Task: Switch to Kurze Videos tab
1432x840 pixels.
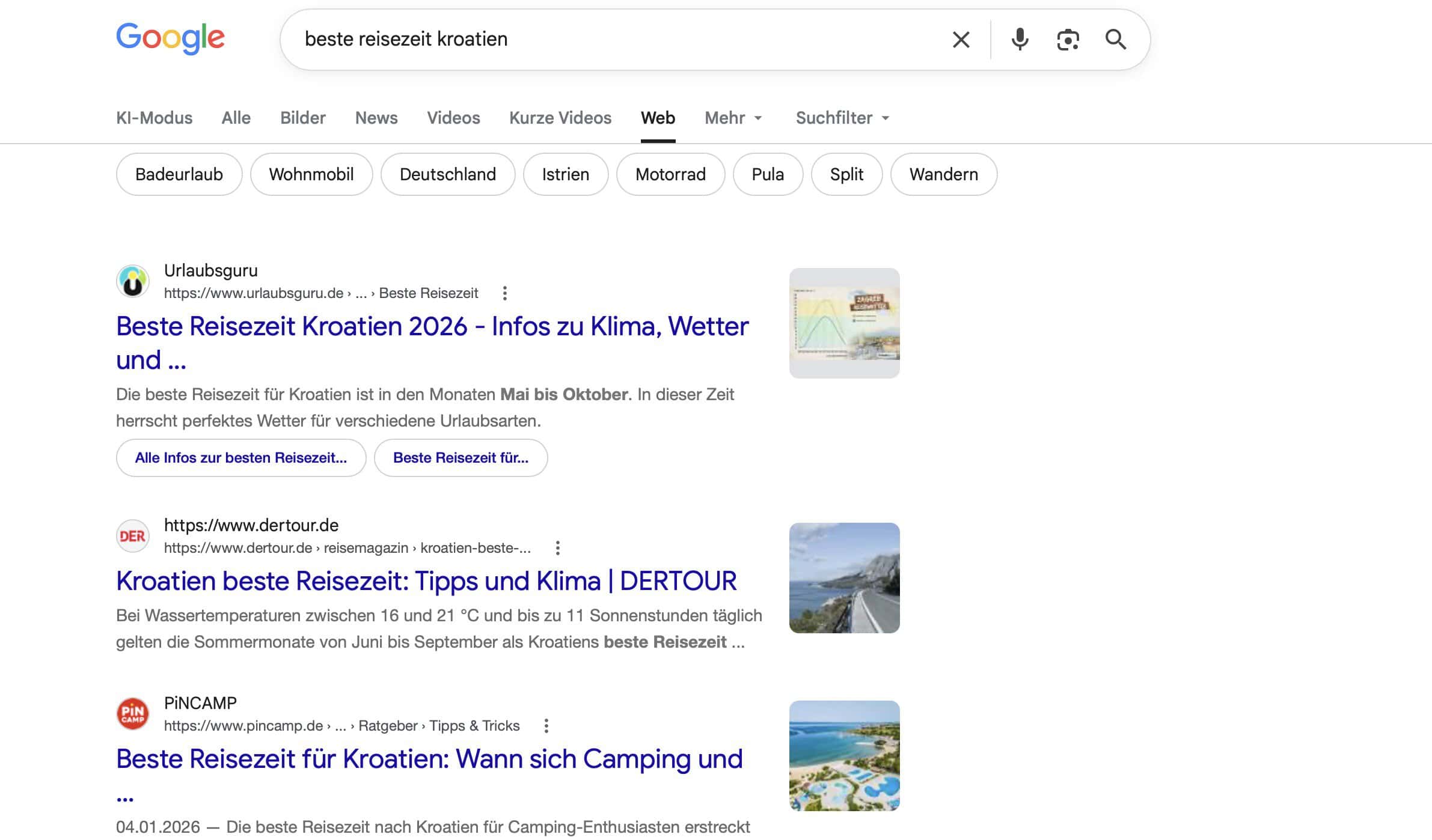Action: pos(560,118)
